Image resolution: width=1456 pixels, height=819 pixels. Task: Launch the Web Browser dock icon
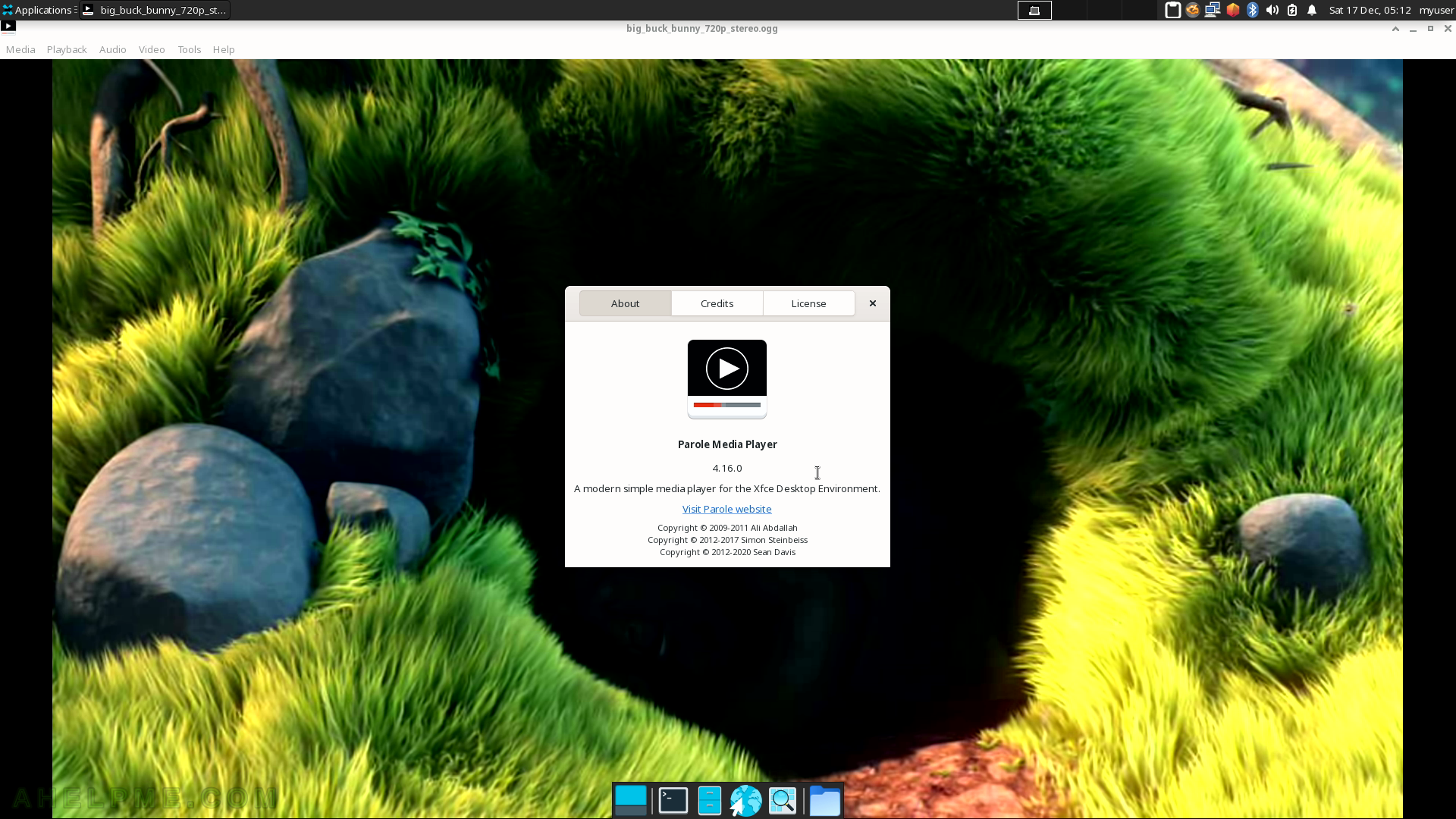[x=746, y=801]
